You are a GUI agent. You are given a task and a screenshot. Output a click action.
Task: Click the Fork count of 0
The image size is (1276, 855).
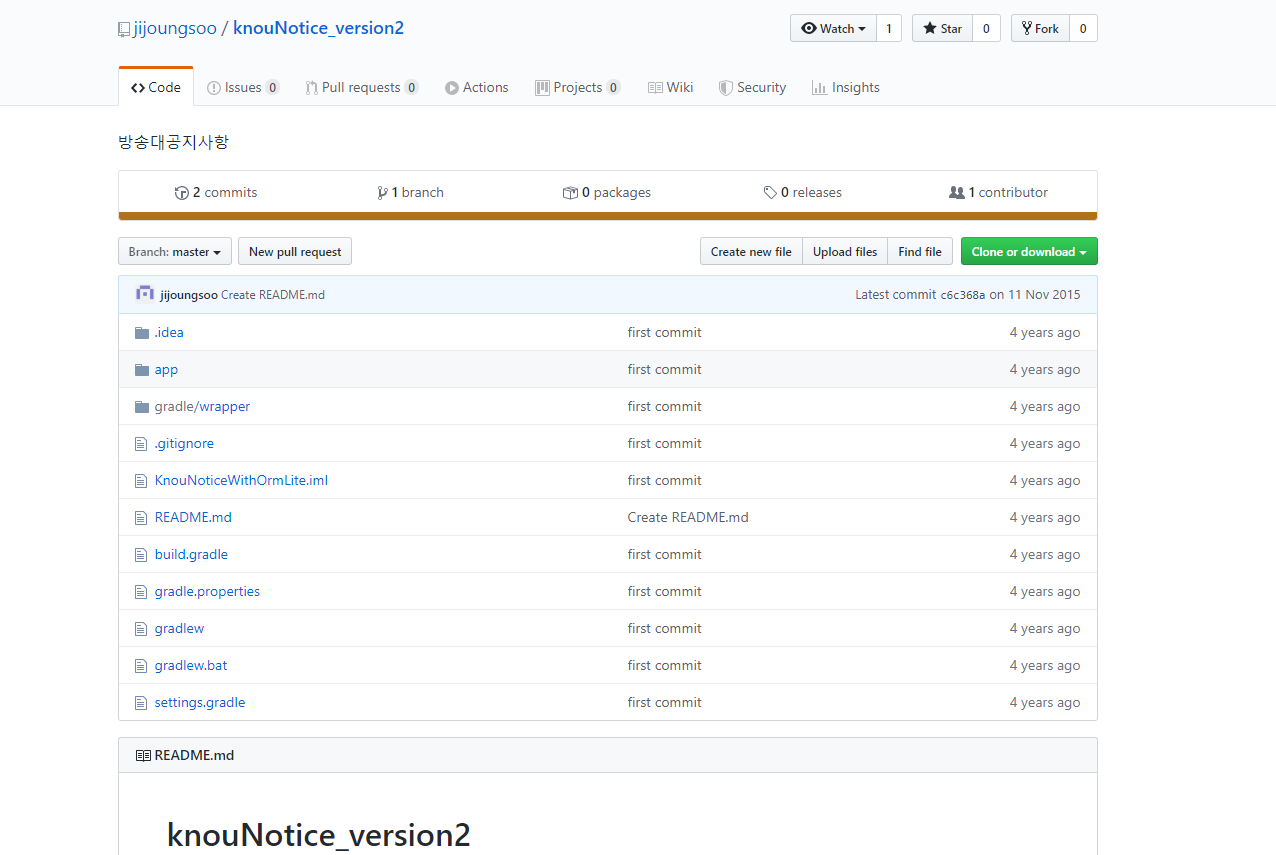pyautogui.click(x=1083, y=28)
